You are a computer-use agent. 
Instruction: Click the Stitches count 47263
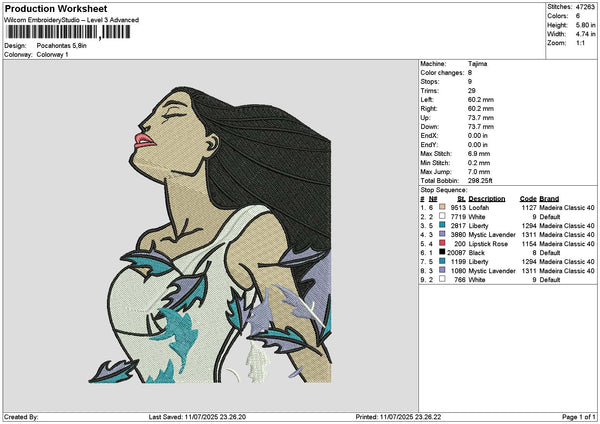[x=586, y=6]
